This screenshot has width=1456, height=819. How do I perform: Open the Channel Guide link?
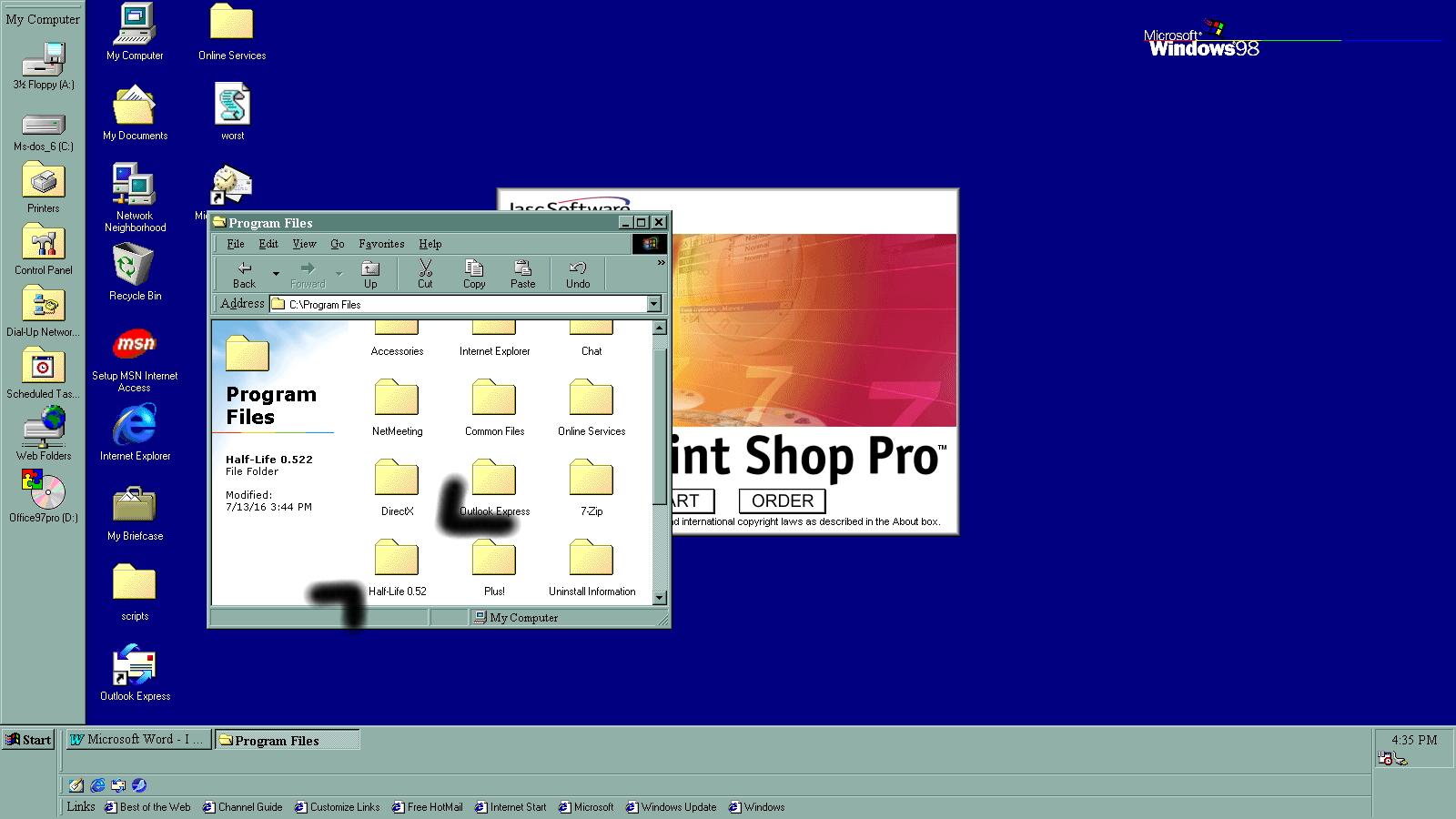coord(242,807)
